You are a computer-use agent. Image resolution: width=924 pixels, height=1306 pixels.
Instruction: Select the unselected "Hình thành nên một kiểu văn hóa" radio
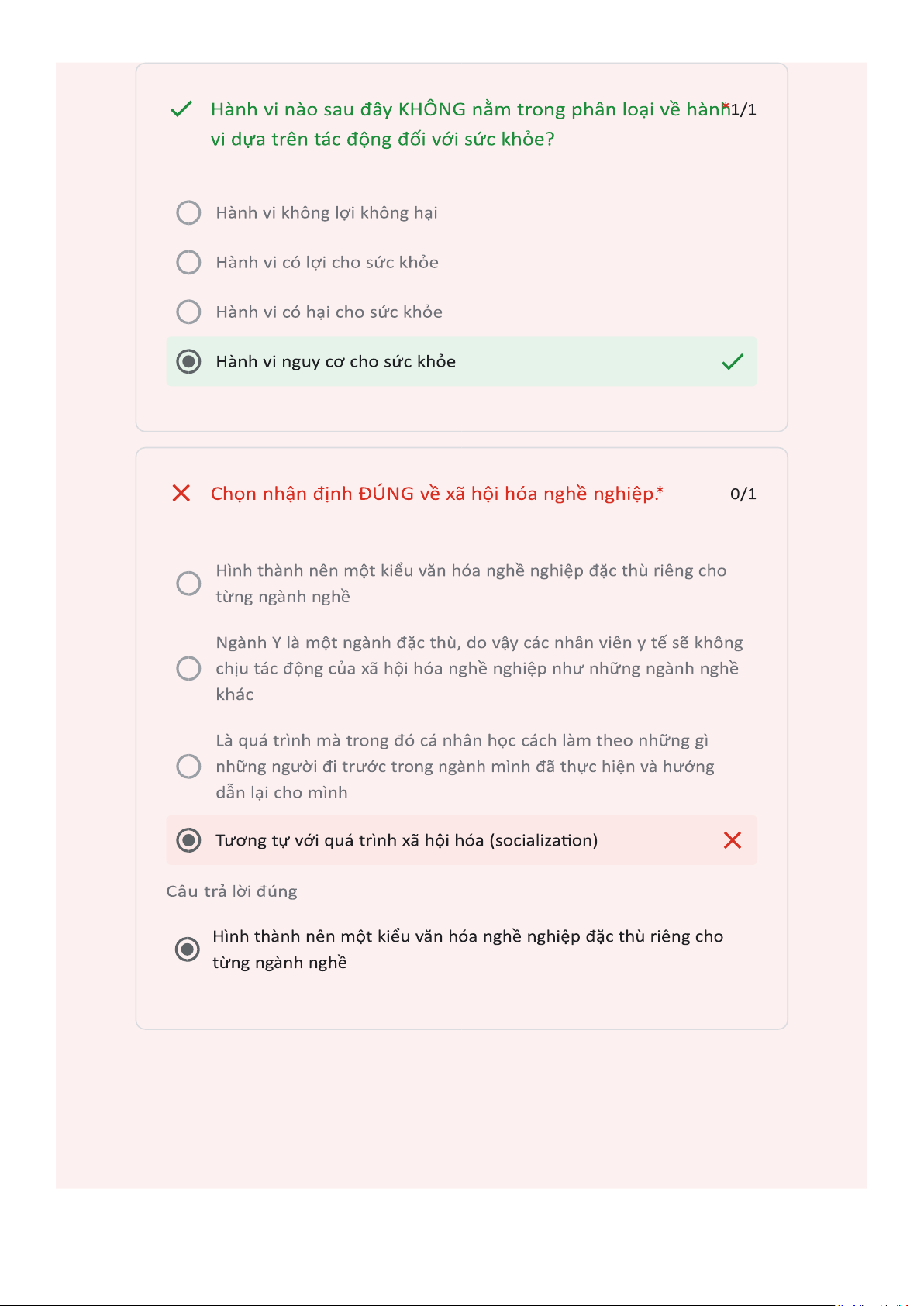click(188, 583)
